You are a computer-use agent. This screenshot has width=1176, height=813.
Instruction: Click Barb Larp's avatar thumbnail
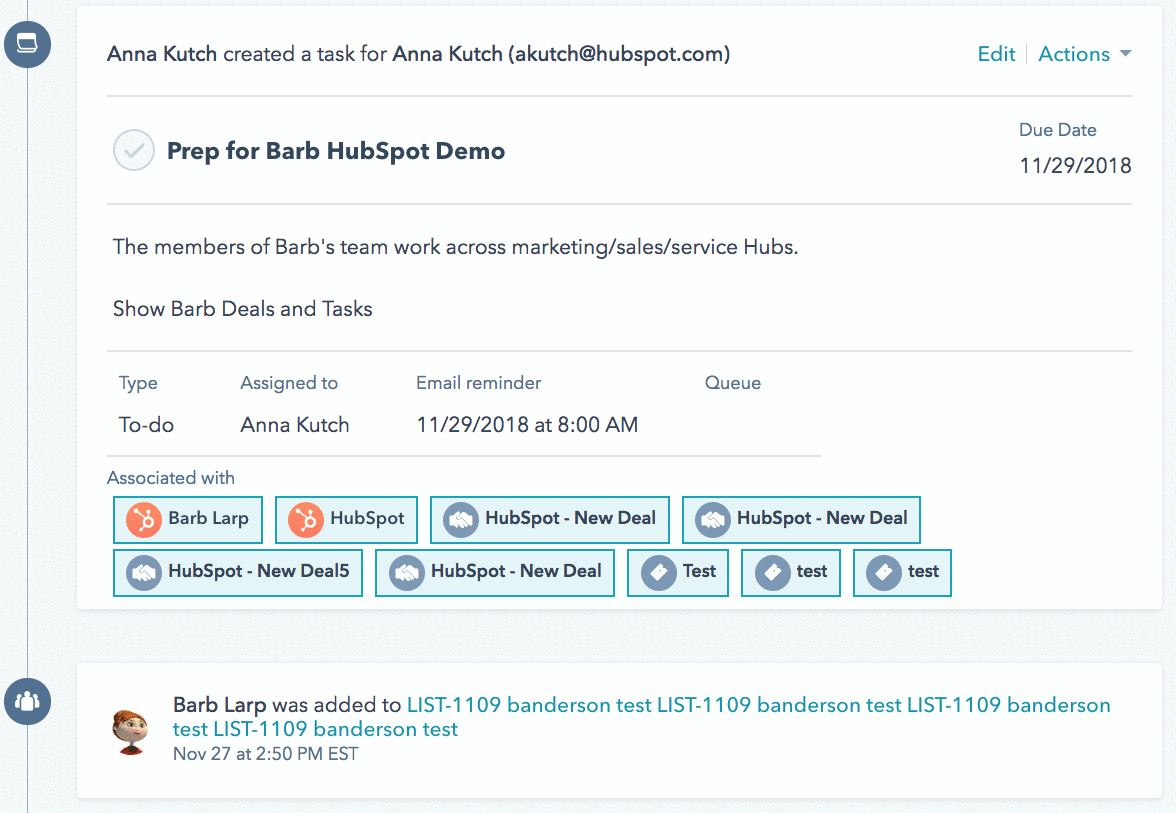coord(131,730)
